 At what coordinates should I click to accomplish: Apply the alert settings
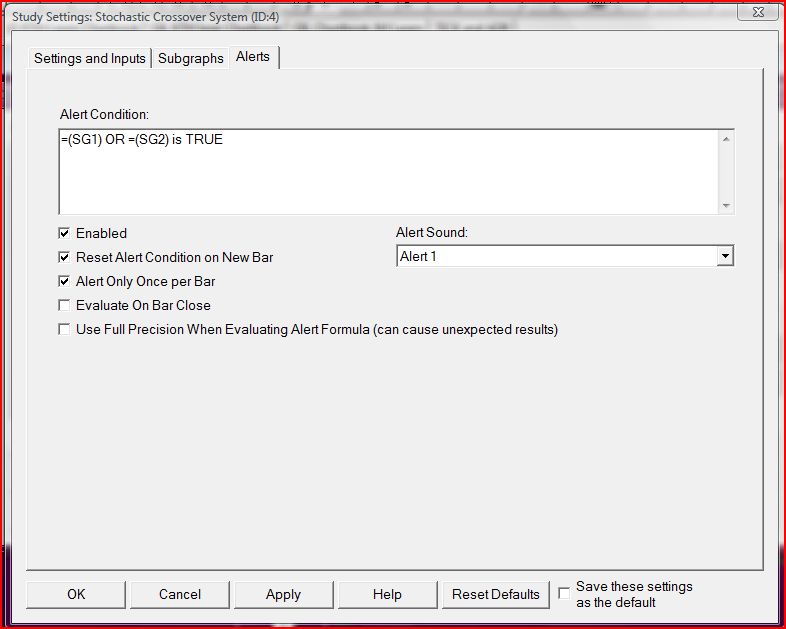coord(284,594)
